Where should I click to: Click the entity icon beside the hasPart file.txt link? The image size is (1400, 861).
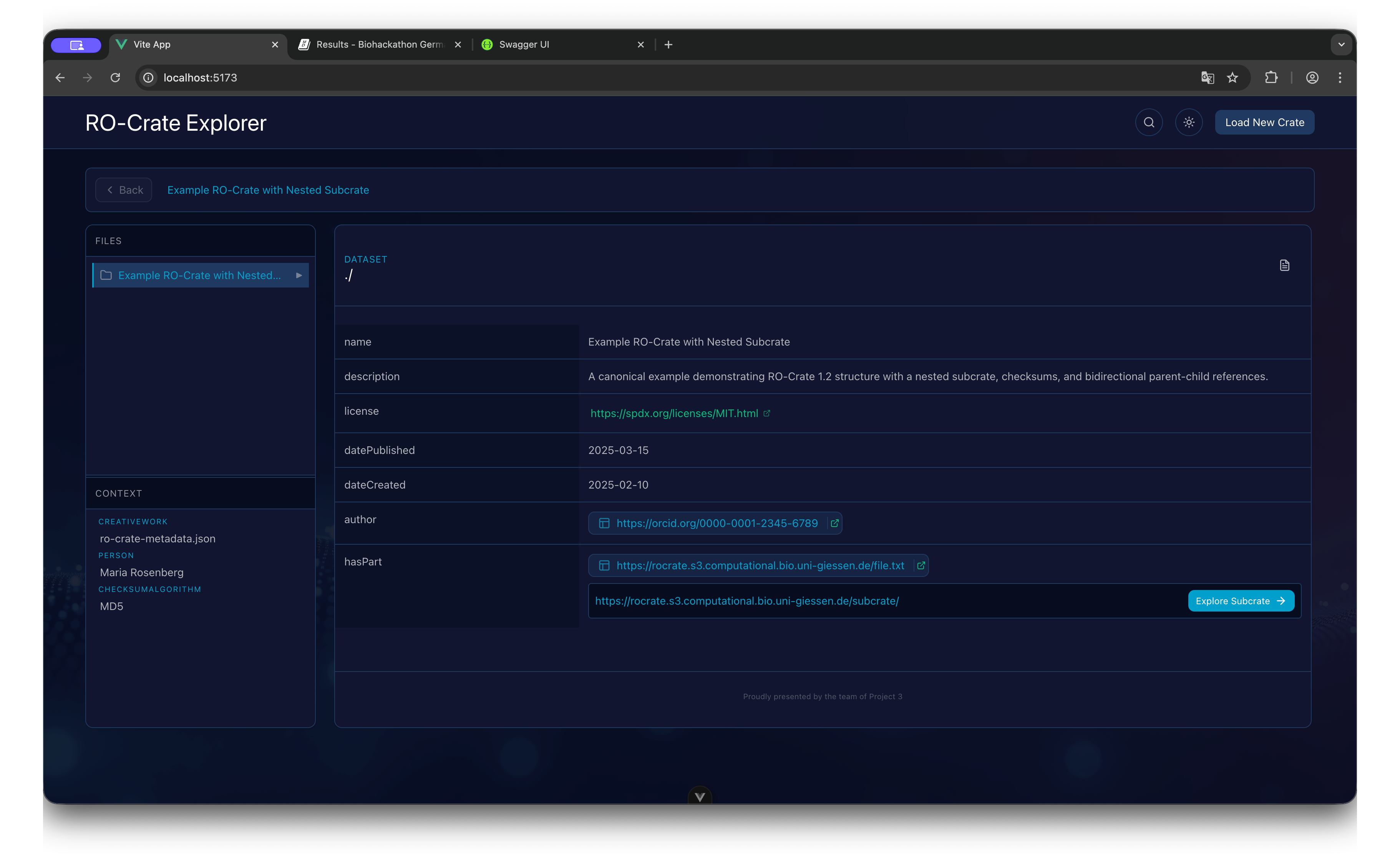[x=604, y=565]
